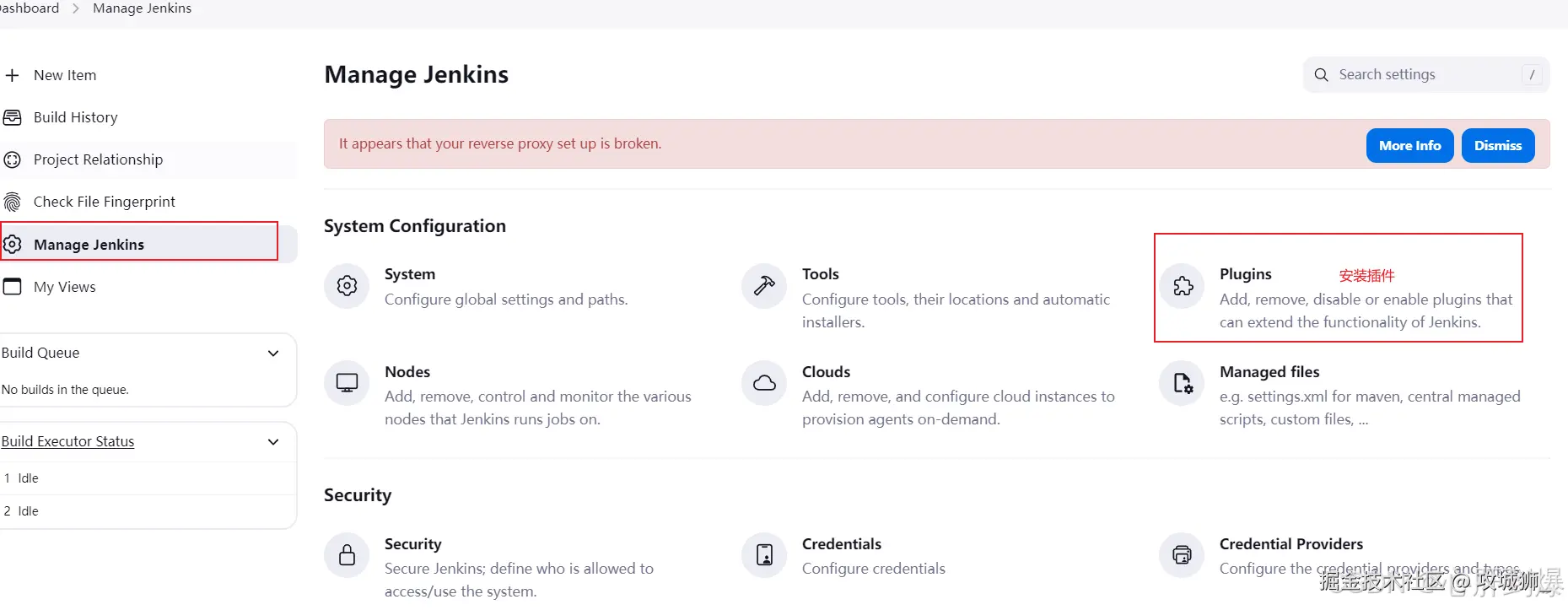
Task: Click the Tools hammer icon
Action: (764, 286)
